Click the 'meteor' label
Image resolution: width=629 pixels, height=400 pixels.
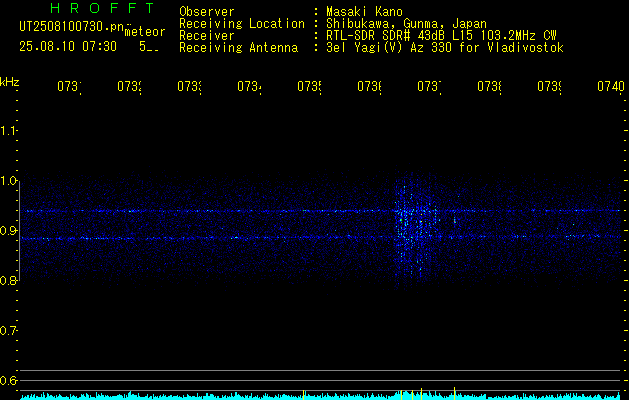[145, 32]
